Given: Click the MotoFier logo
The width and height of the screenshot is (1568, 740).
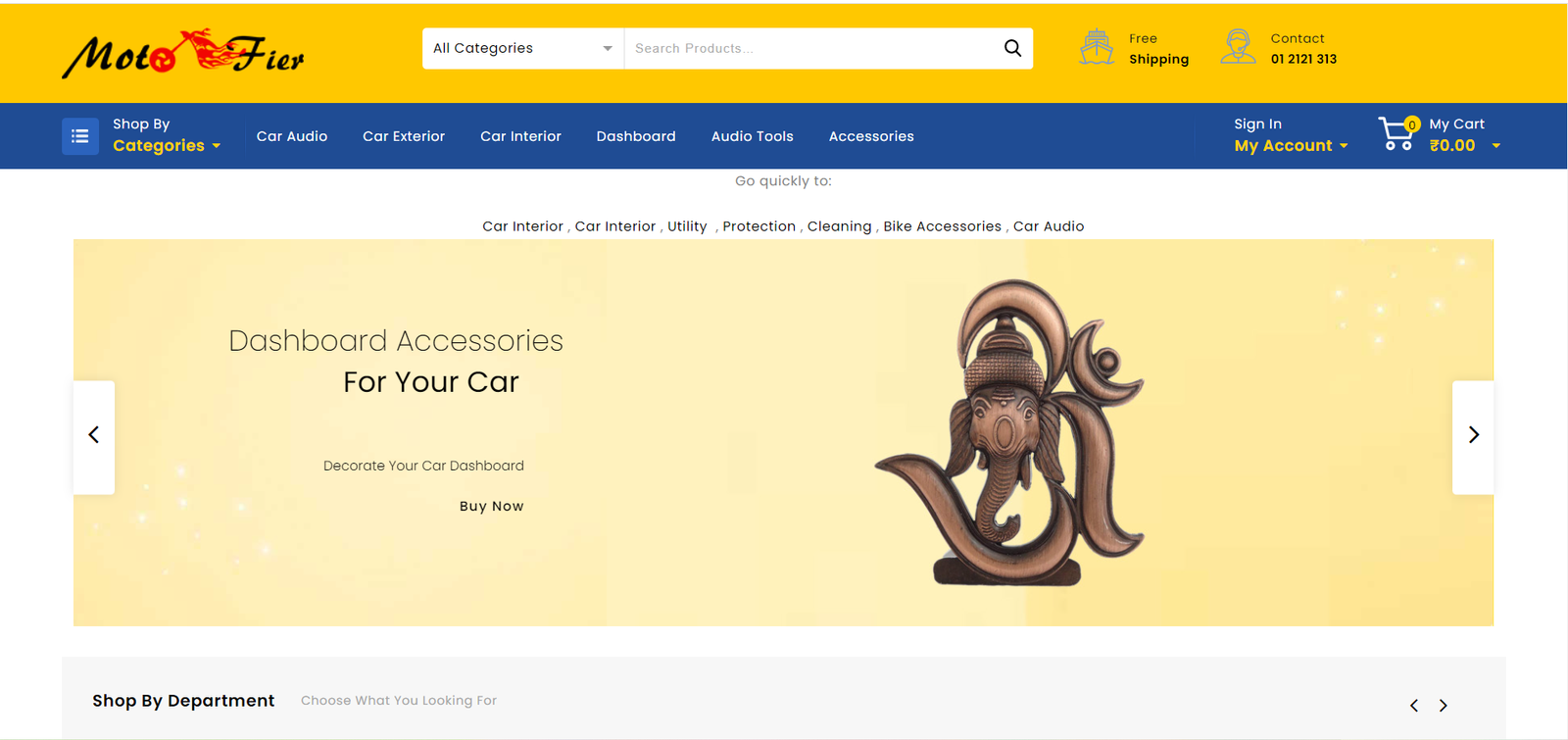Looking at the screenshot, I should pos(183,54).
